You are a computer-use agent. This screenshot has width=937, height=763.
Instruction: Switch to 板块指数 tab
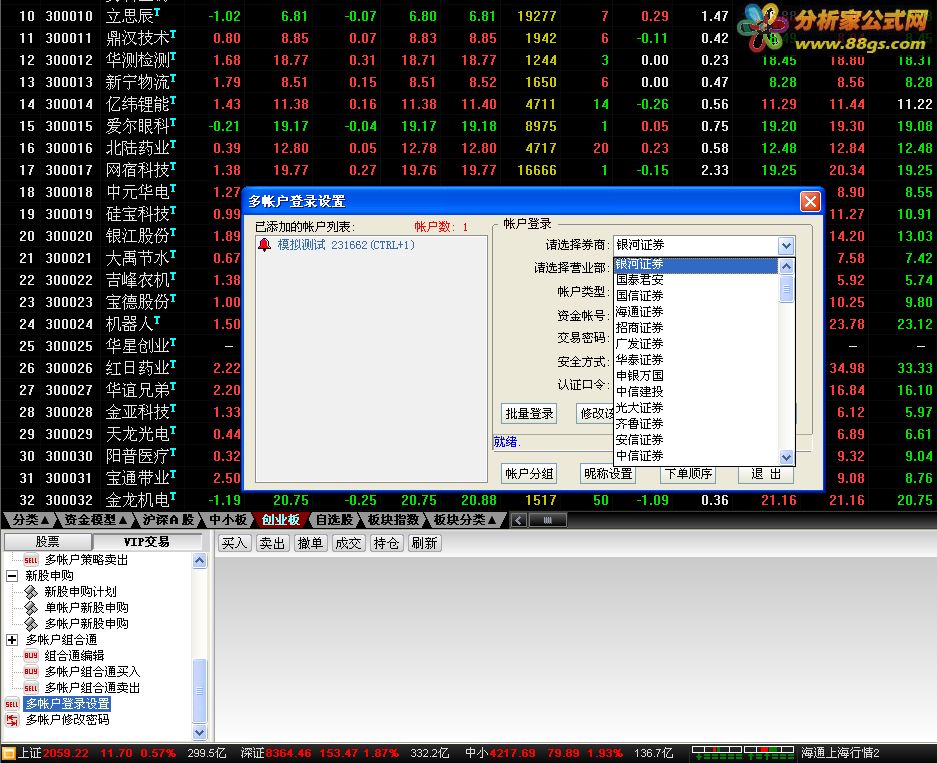click(393, 520)
